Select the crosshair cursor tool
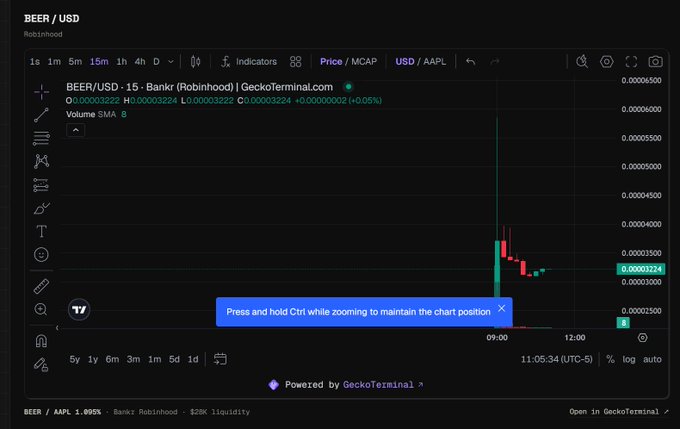The height and width of the screenshot is (429, 680). pyautogui.click(x=42, y=92)
